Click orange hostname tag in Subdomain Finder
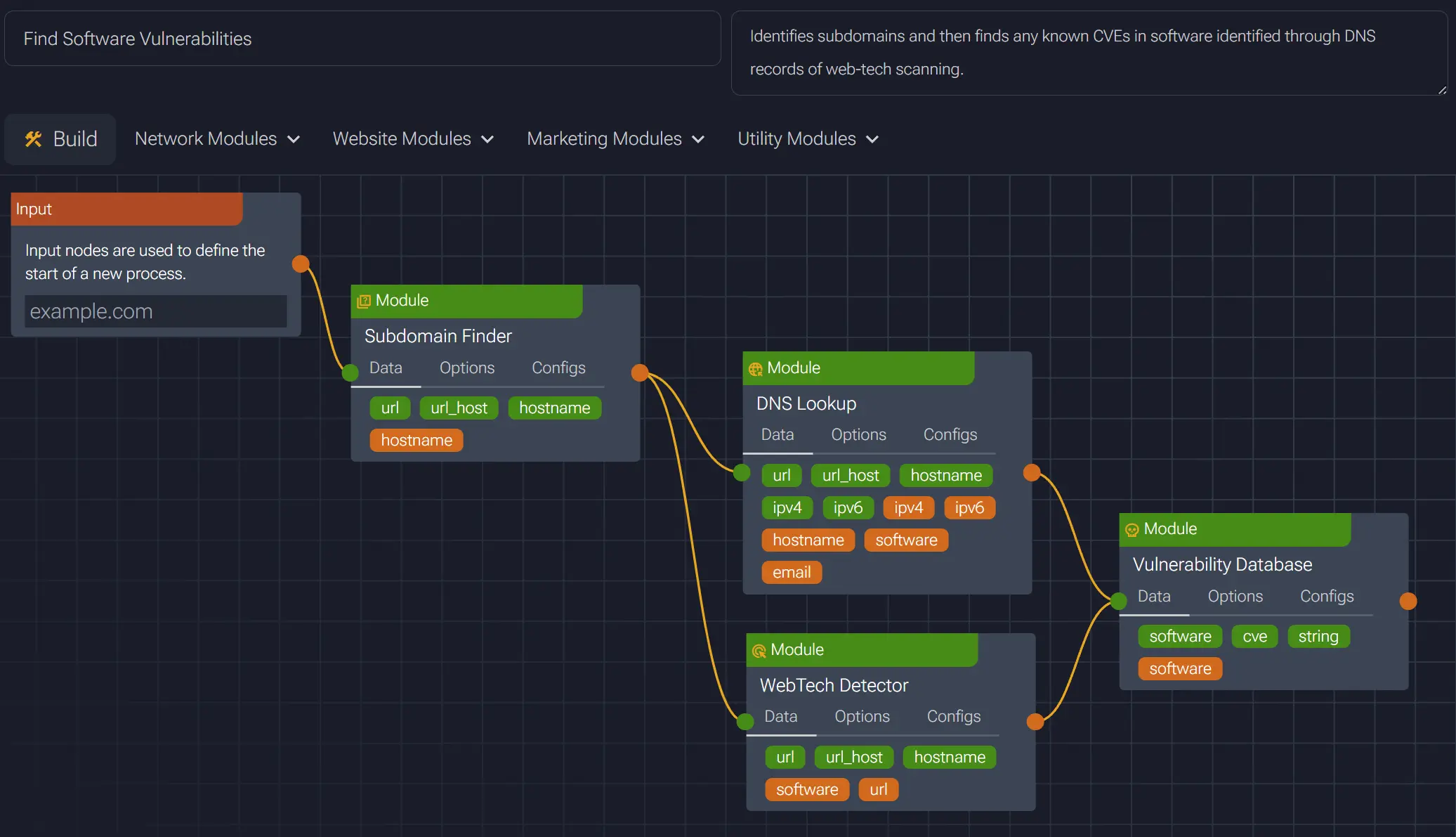Image resolution: width=1456 pixels, height=837 pixels. point(417,440)
